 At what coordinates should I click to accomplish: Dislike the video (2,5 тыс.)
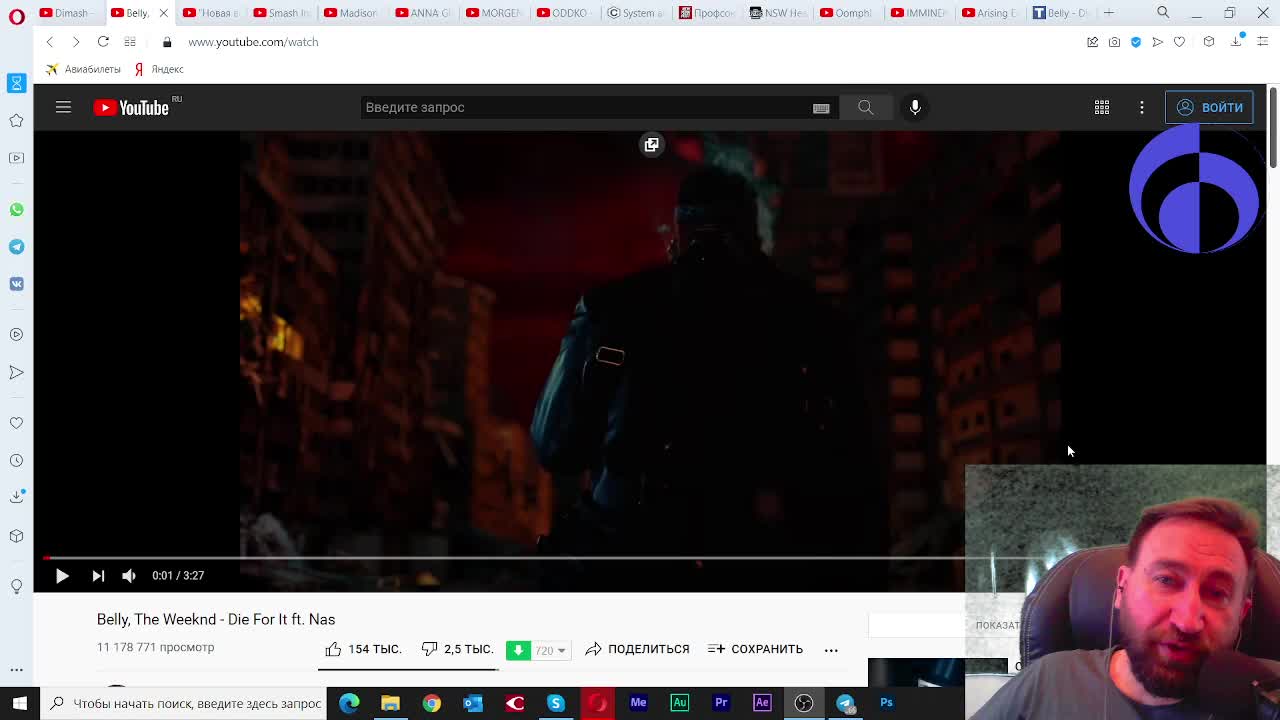click(457, 649)
